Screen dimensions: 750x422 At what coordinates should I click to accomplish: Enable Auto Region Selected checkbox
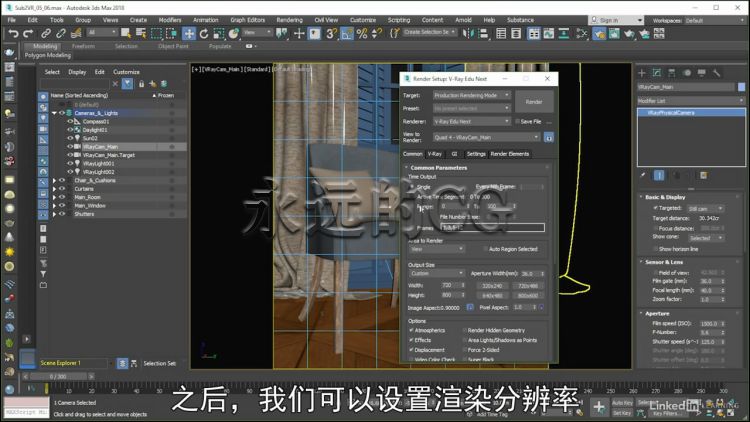tap(485, 249)
